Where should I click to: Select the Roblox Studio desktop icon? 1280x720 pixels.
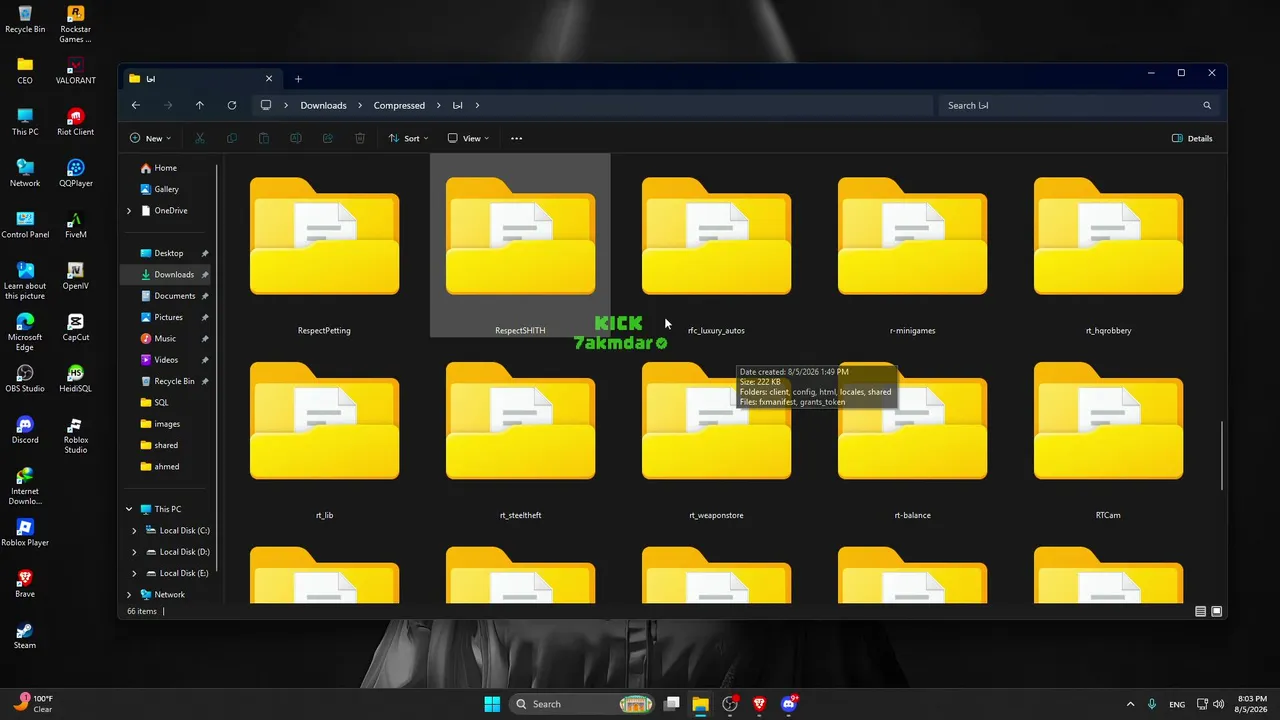(75, 434)
